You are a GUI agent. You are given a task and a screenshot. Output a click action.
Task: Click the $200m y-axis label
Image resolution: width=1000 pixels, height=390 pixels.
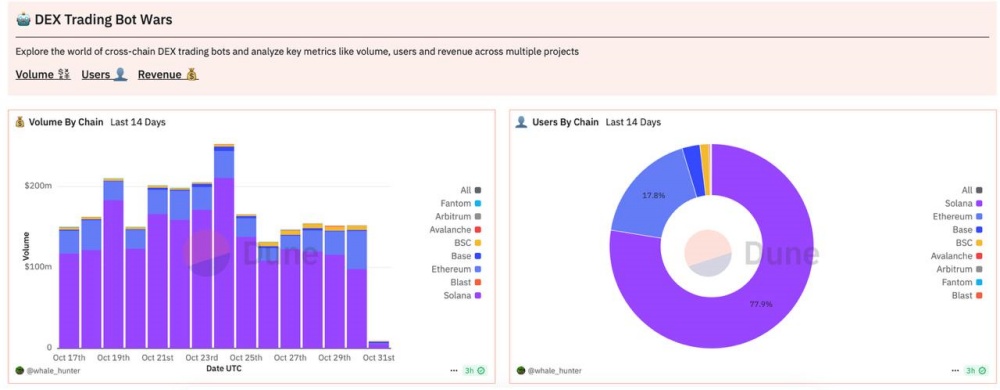[38, 186]
